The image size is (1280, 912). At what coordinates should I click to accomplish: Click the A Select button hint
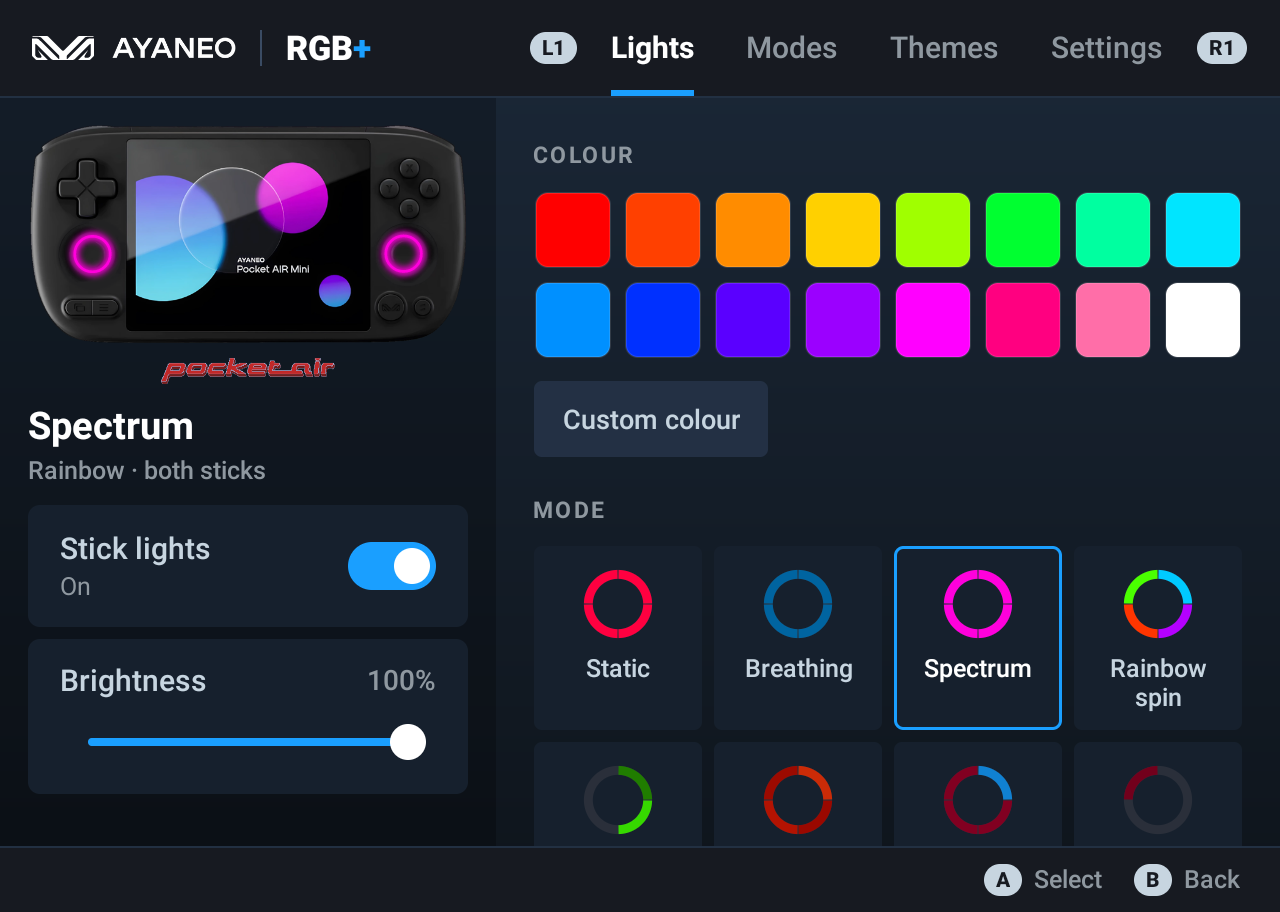[x=1043, y=880]
